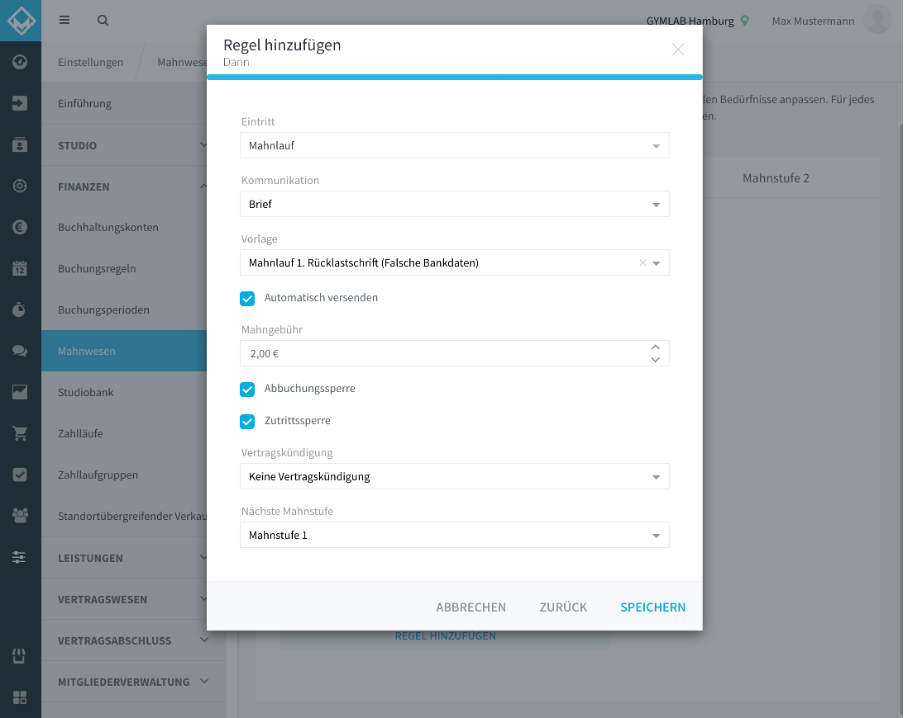The height and width of the screenshot is (718, 904).
Task: Clear the selected Vorlage with the x
Action: pos(643,263)
